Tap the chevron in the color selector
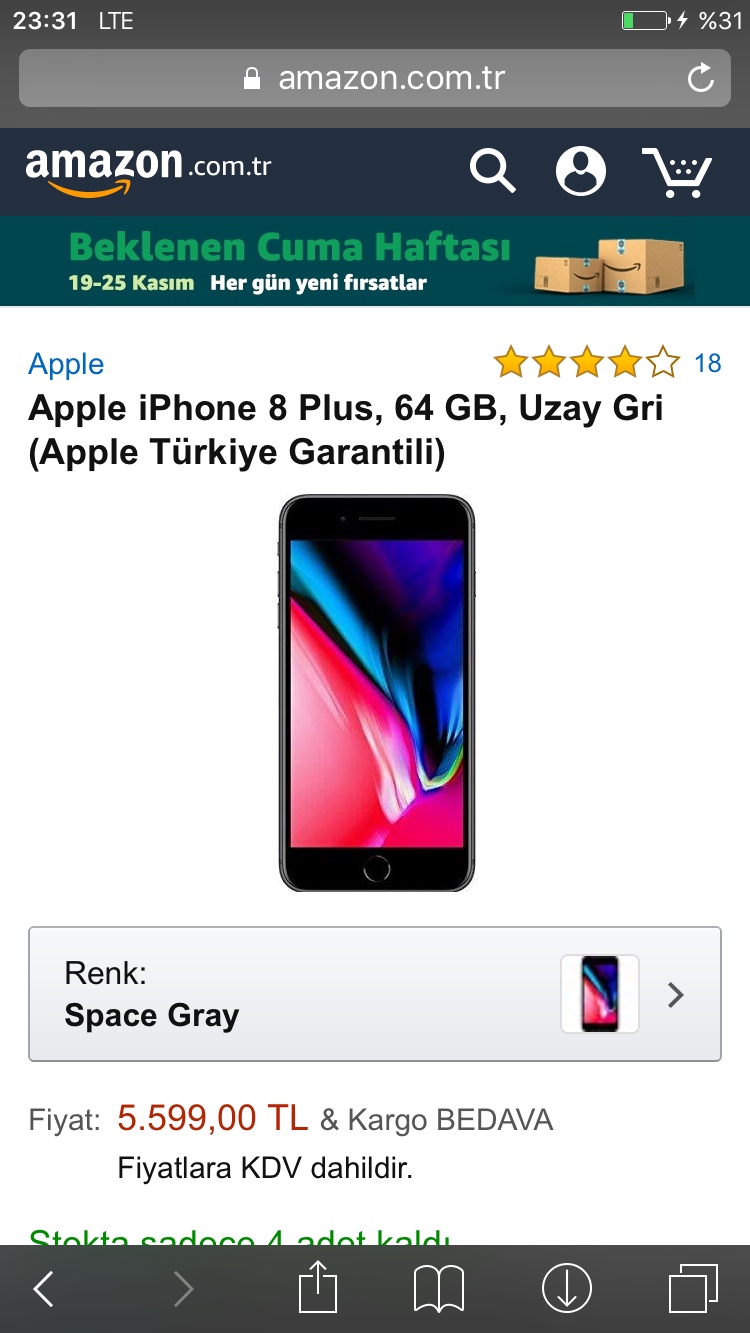Image resolution: width=750 pixels, height=1333 pixels. [676, 994]
